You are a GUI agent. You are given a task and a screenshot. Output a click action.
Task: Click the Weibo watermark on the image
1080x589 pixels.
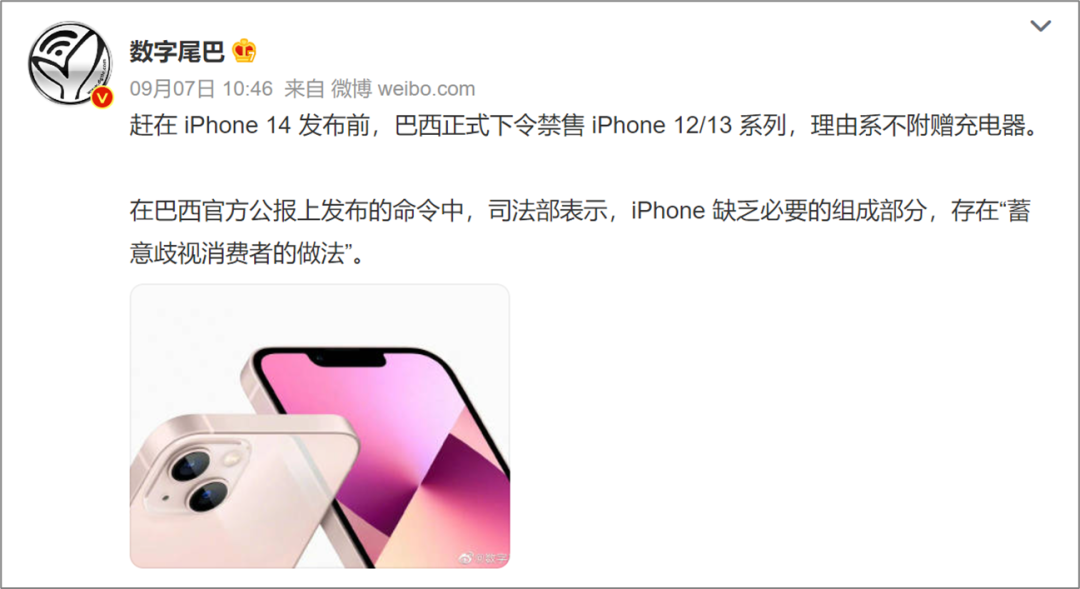[484, 557]
